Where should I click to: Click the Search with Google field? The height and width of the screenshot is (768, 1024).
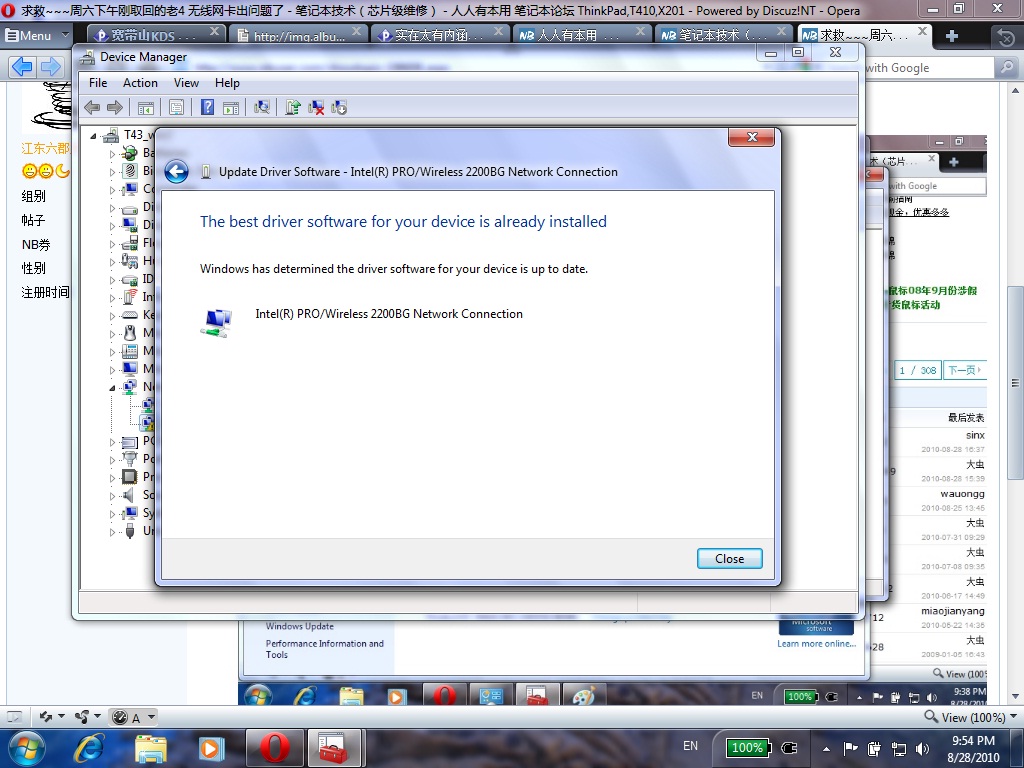pyautogui.click(x=929, y=67)
